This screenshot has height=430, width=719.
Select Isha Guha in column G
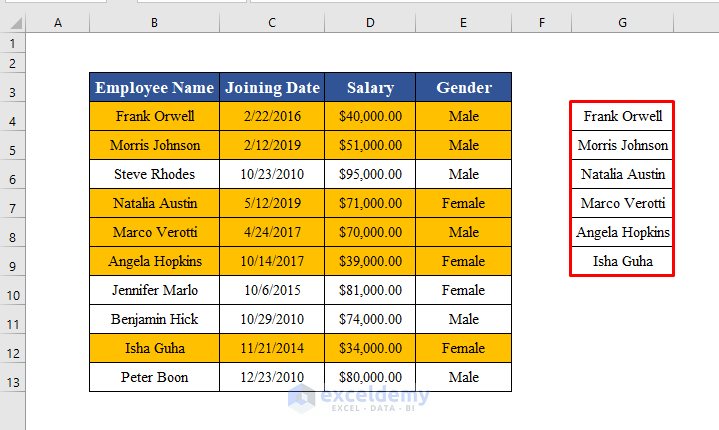click(x=622, y=261)
